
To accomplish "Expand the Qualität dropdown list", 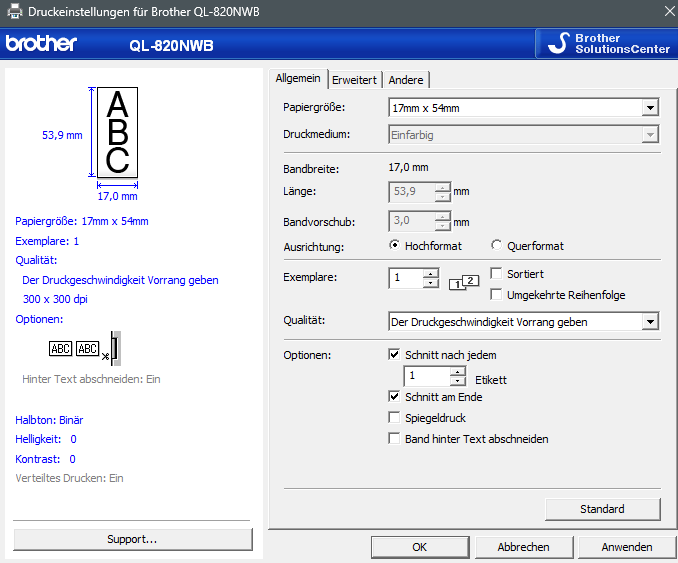I will pos(650,322).
